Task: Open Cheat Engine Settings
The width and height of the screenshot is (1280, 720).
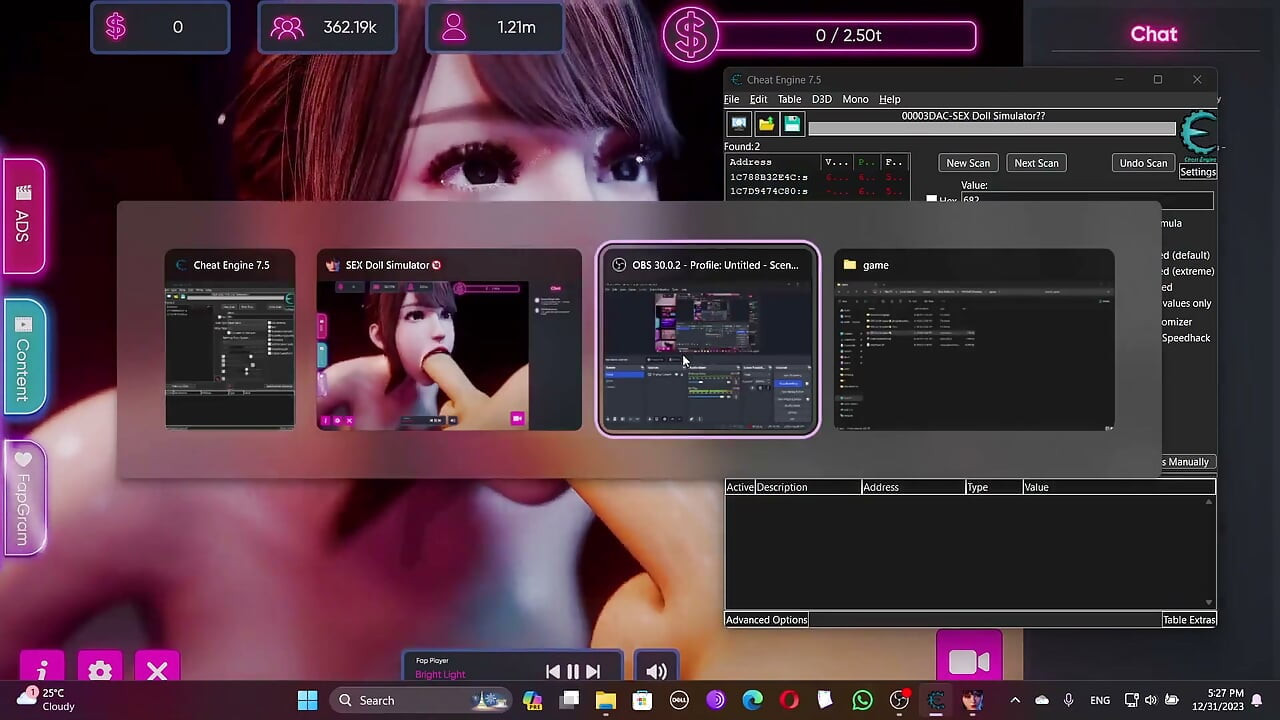Action: click(x=1198, y=172)
